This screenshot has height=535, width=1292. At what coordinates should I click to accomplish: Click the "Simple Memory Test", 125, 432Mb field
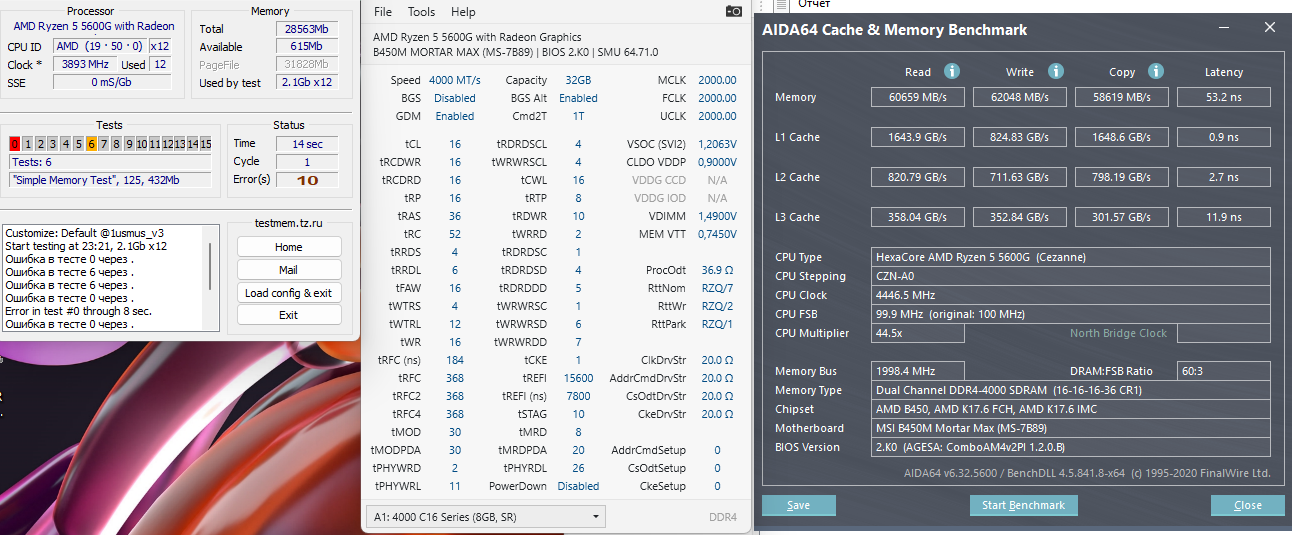(110, 180)
